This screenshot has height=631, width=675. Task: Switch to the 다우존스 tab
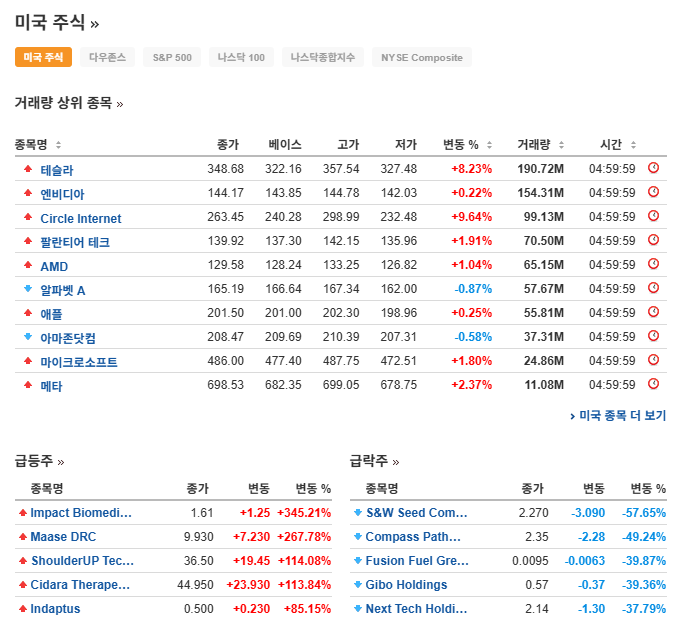click(x=108, y=57)
